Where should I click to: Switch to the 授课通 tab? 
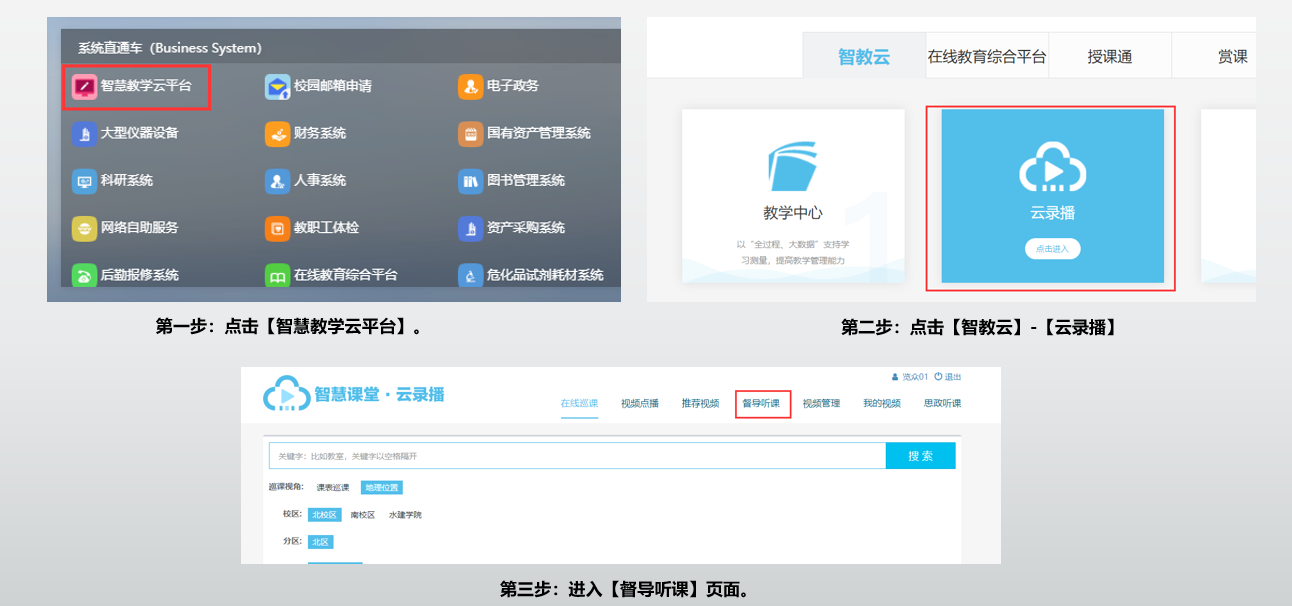tap(1109, 57)
